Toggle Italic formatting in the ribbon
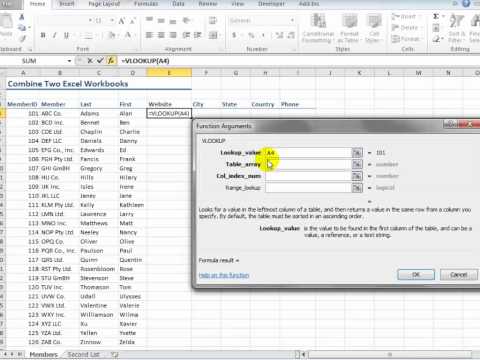The image size is (480, 360). pyautogui.click(x=55, y=35)
